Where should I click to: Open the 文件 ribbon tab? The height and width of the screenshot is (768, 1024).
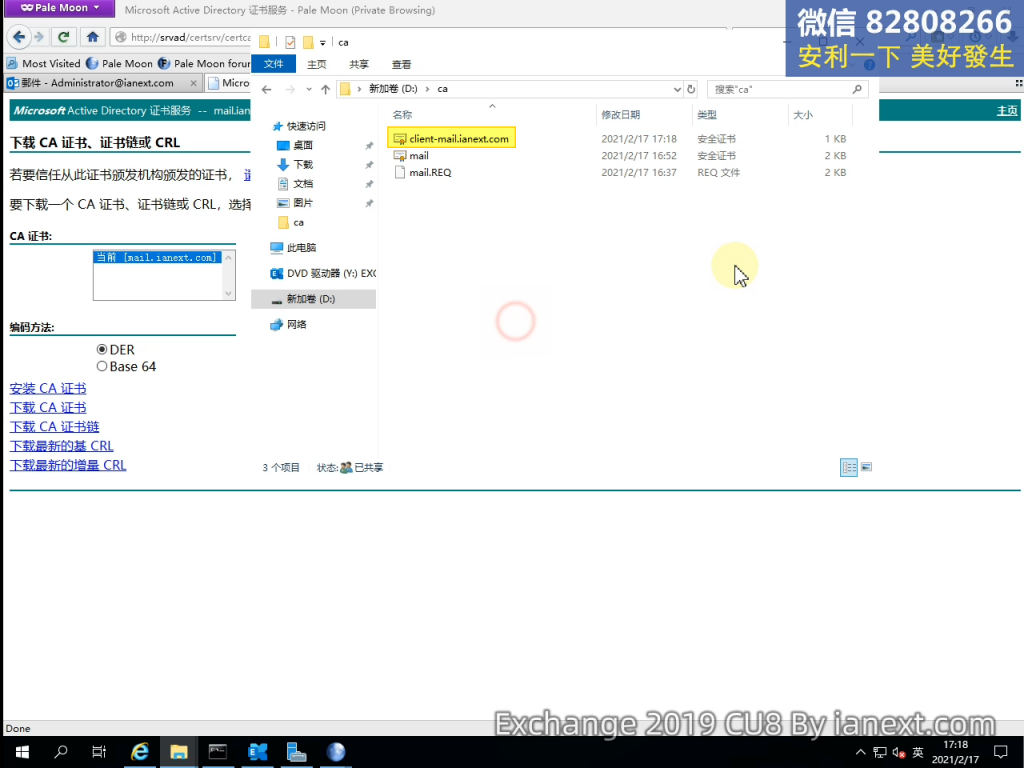pyautogui.click(x=273, y=64)
